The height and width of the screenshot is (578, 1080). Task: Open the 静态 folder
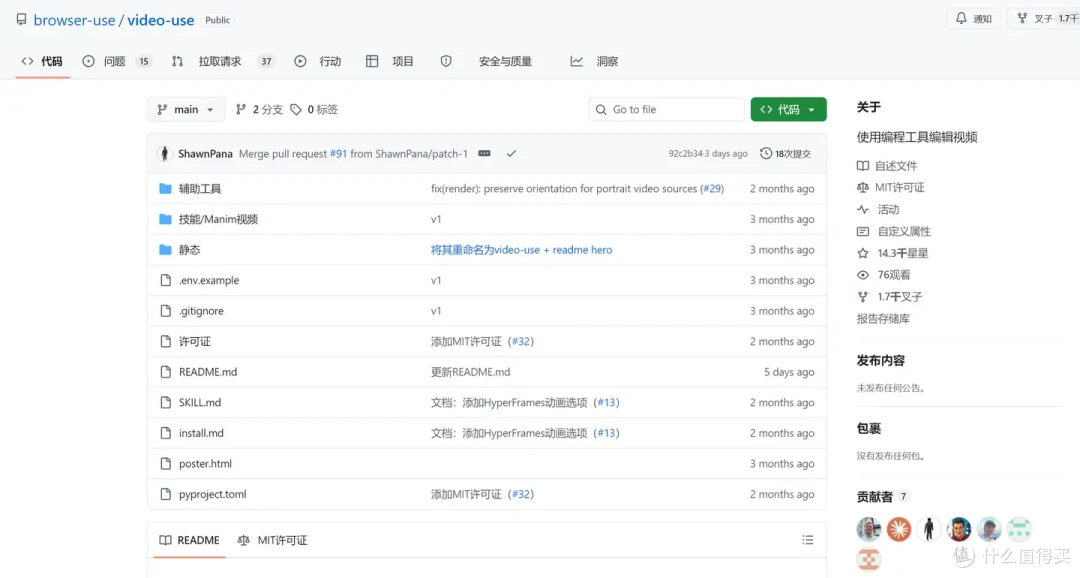click(189, 250)
